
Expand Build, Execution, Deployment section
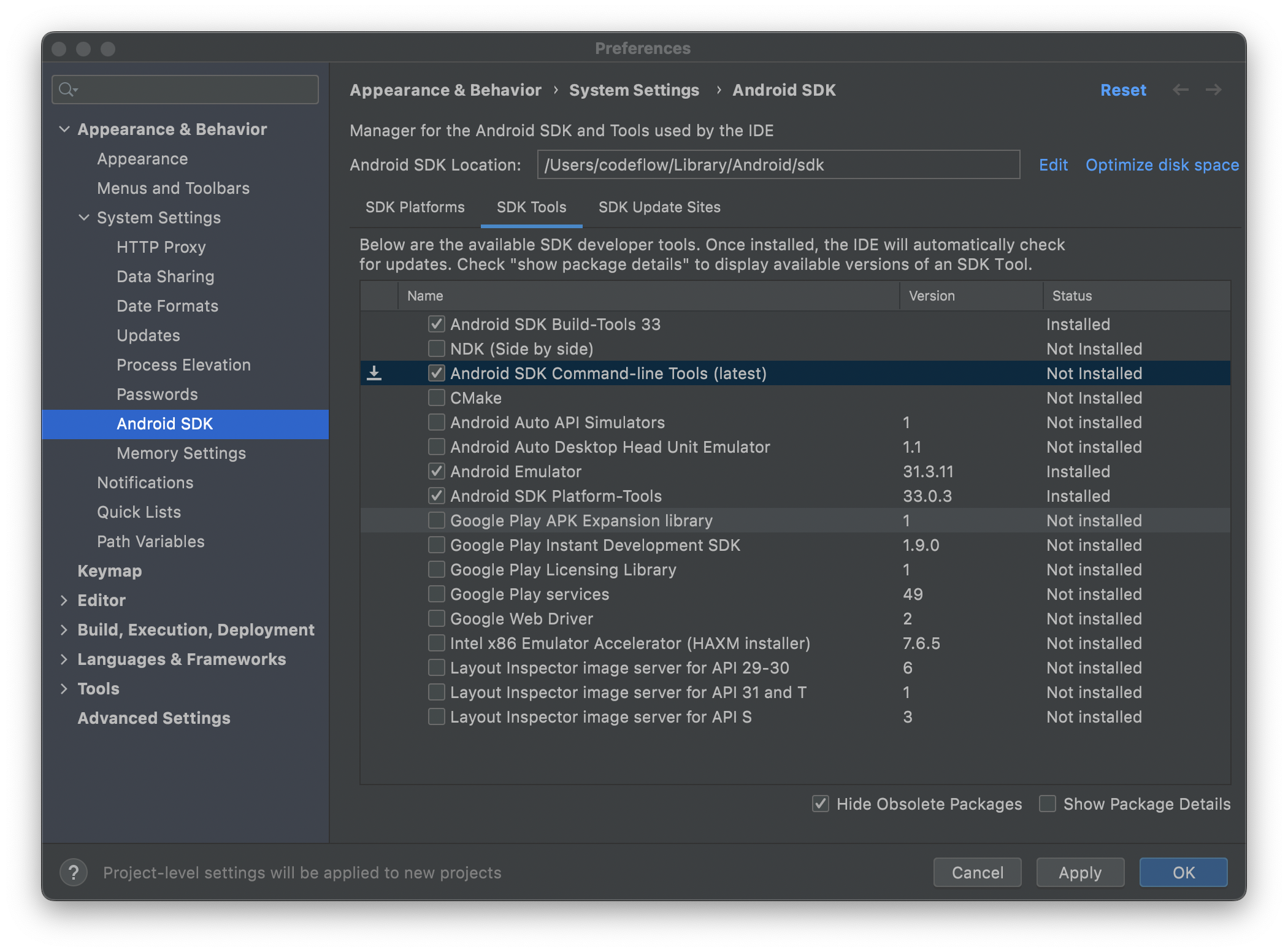pyautogui.click(x=64, y=629)
